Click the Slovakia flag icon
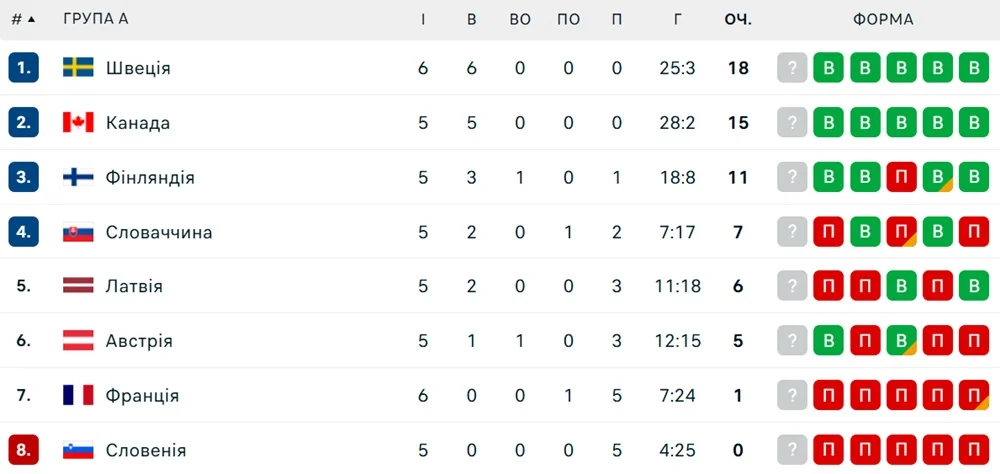The width and height of the screenshot is (1000, 474). 78,232
